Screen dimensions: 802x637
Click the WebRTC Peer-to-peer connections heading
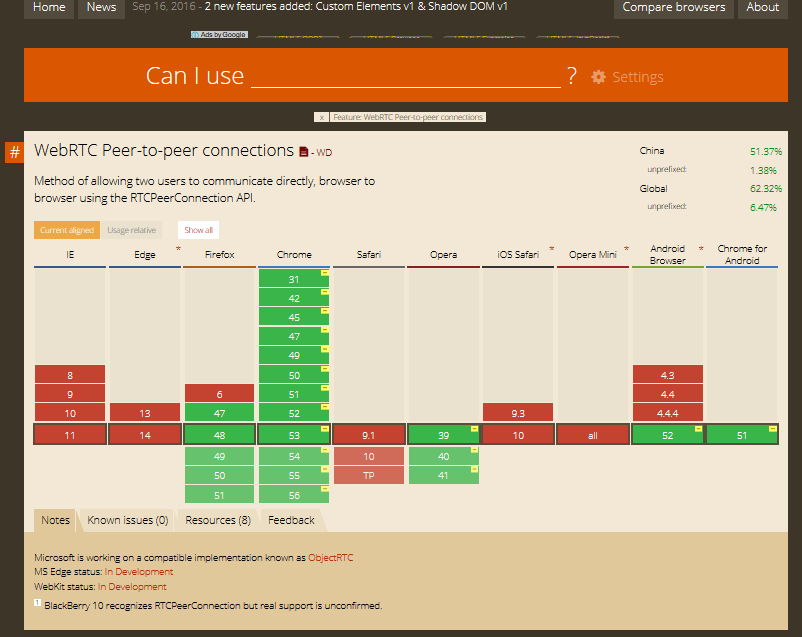164,150
